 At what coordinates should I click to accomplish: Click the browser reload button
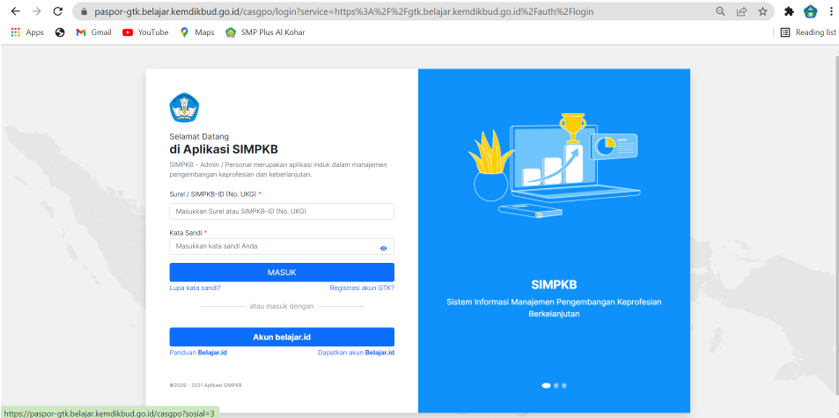click(57, 12)
